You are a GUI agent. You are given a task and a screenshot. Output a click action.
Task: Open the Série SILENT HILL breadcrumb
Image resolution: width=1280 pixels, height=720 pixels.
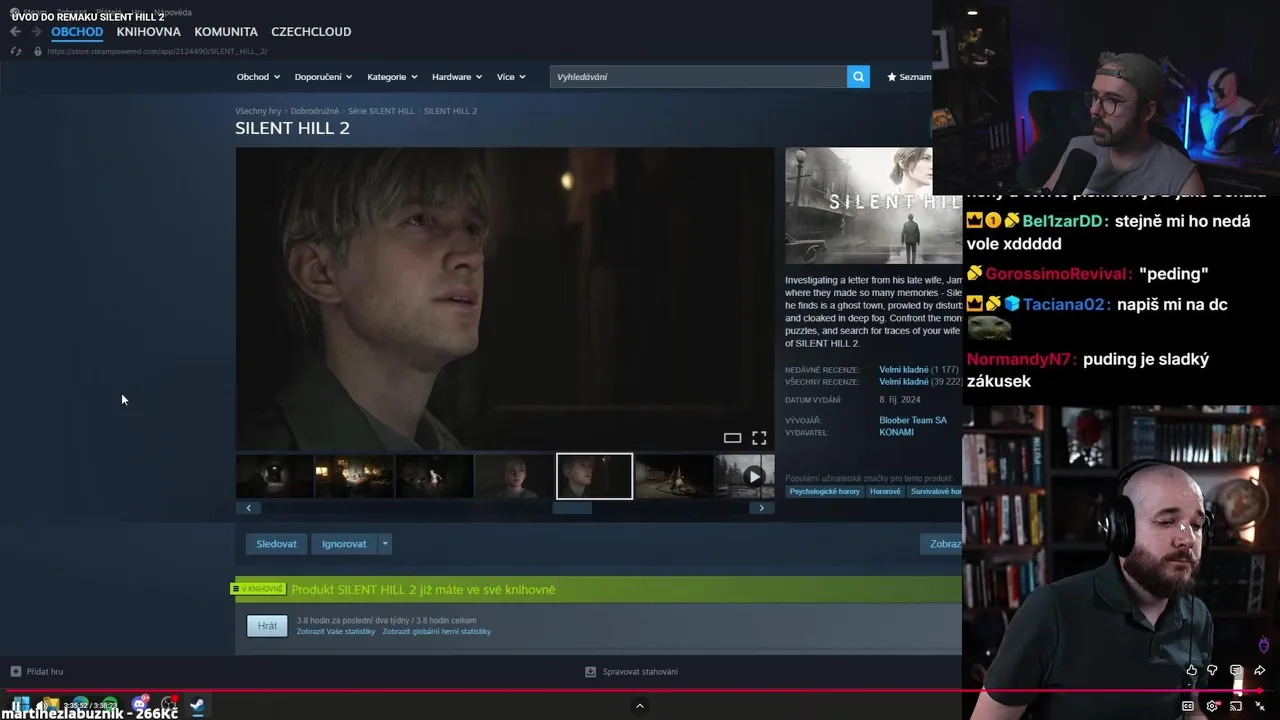[x=381, y=111]
